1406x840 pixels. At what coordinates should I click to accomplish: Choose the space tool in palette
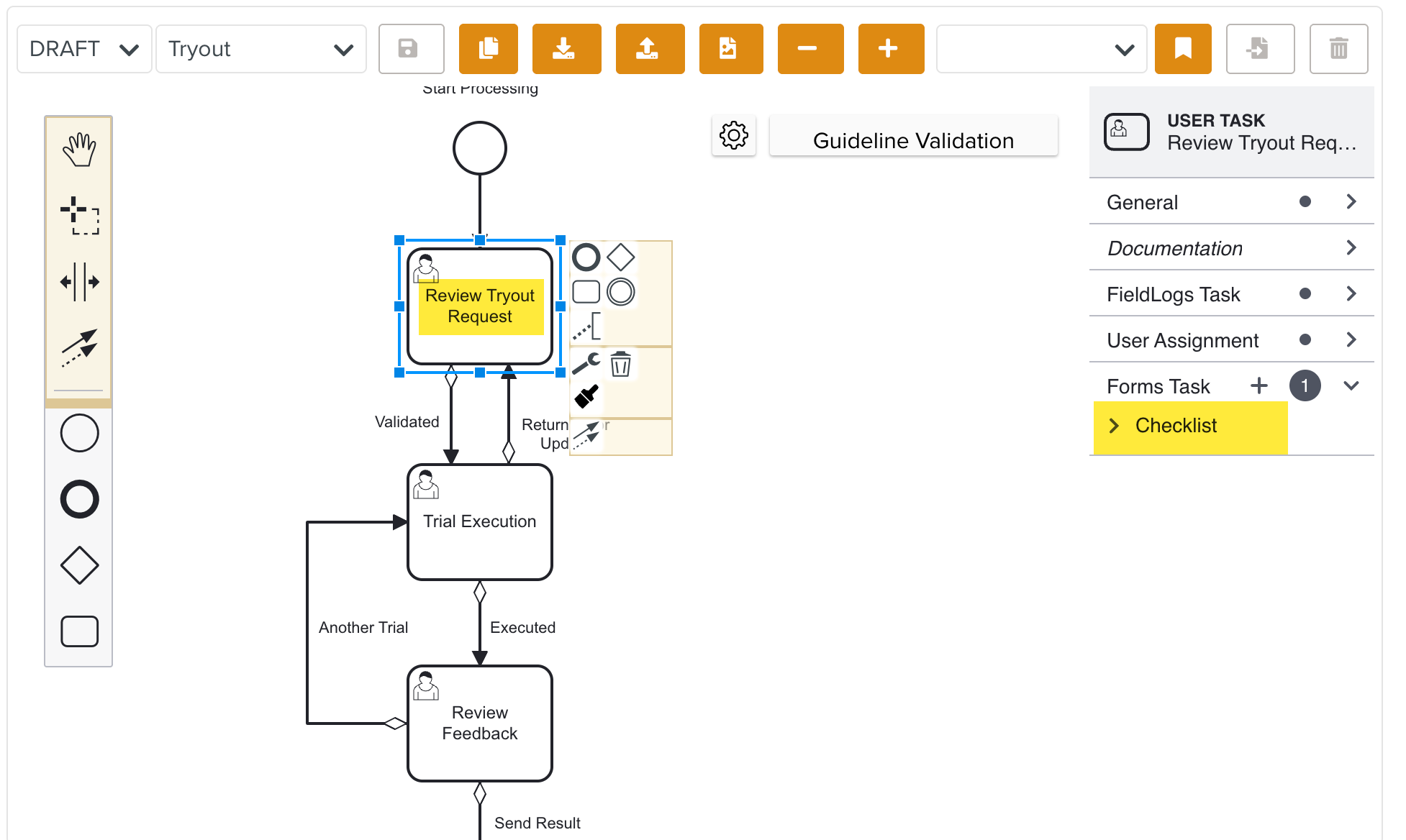[x=79, y=281]
